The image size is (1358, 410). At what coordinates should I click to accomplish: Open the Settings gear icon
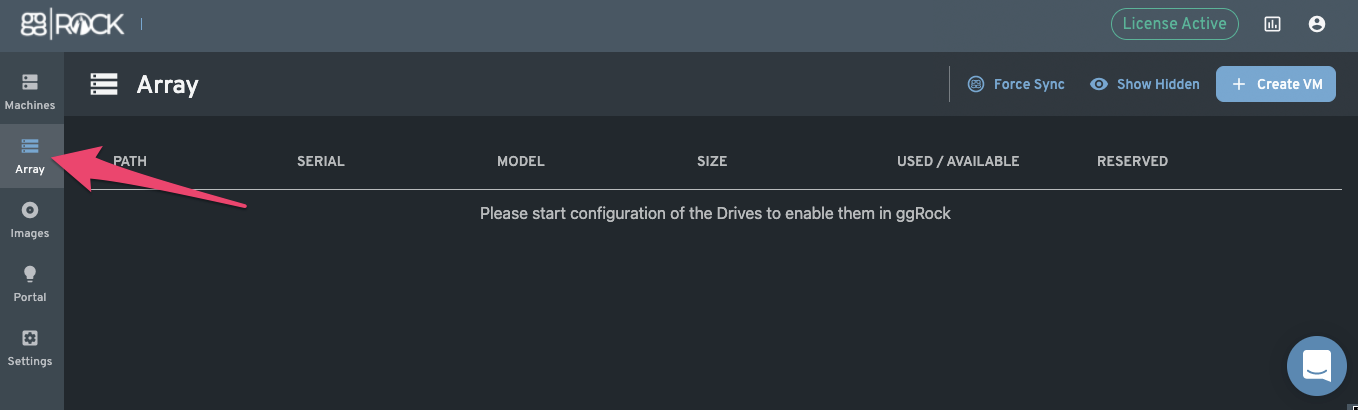pos(30,338)
